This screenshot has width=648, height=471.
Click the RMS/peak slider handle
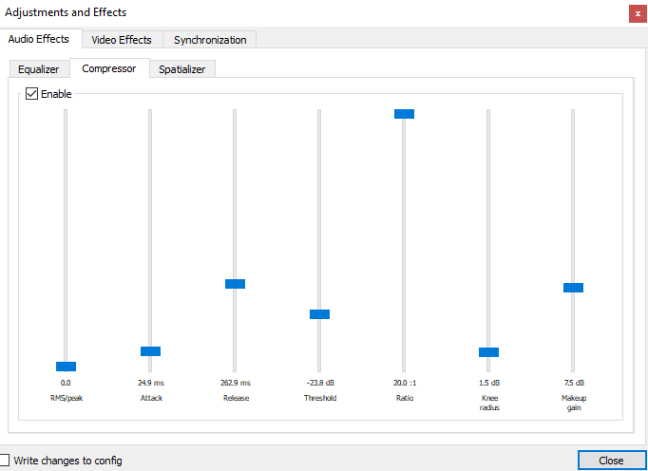tap(66, 366)
